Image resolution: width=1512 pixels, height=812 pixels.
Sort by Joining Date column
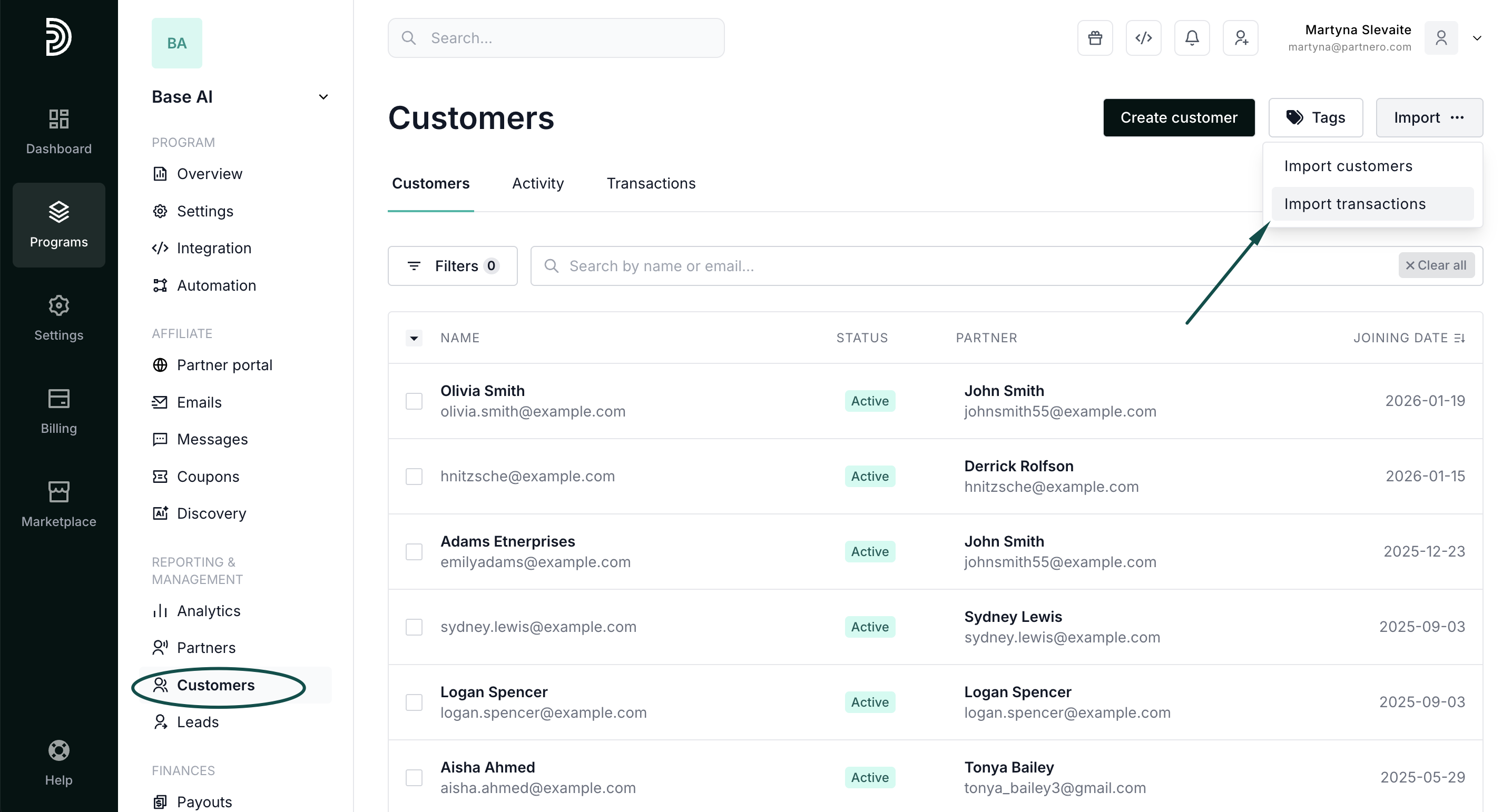(x=1409, y=338)
